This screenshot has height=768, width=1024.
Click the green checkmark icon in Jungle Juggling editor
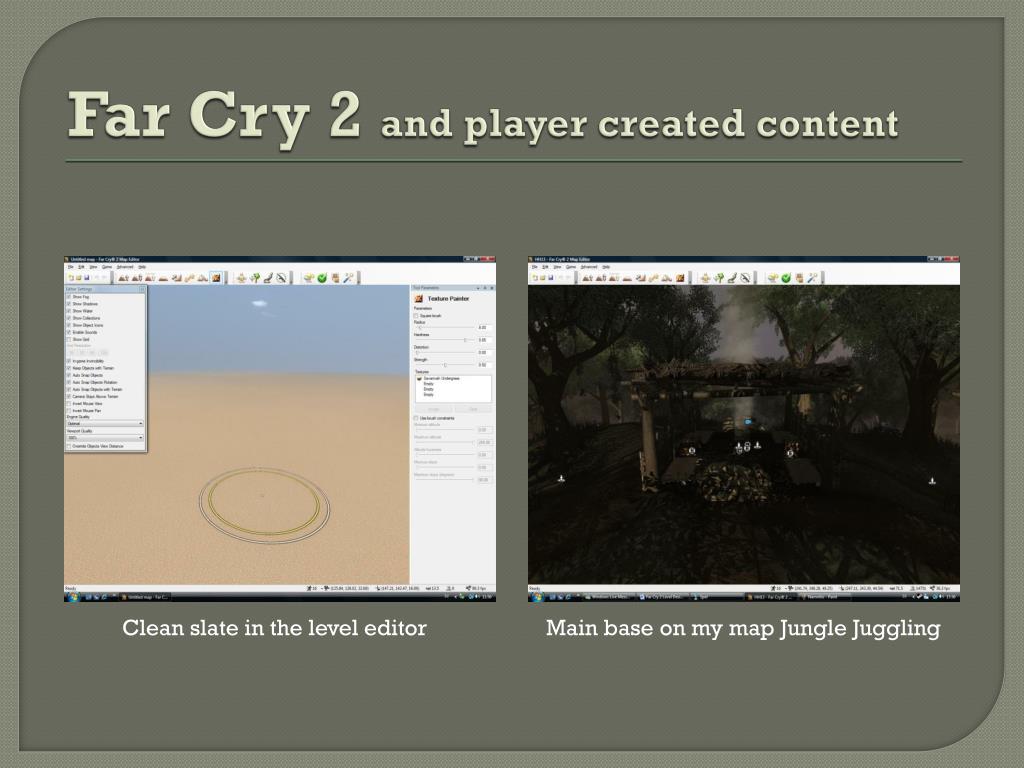(x=786, y=278)
